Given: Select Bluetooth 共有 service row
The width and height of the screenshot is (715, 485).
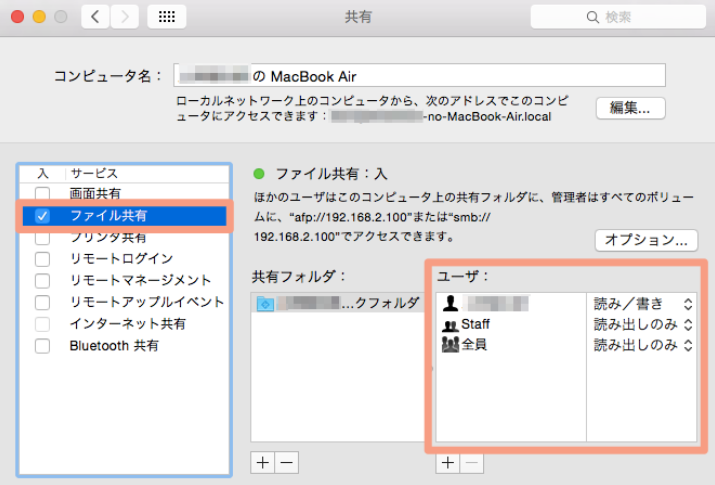Looking at the screenshot, I should [124, 346].
